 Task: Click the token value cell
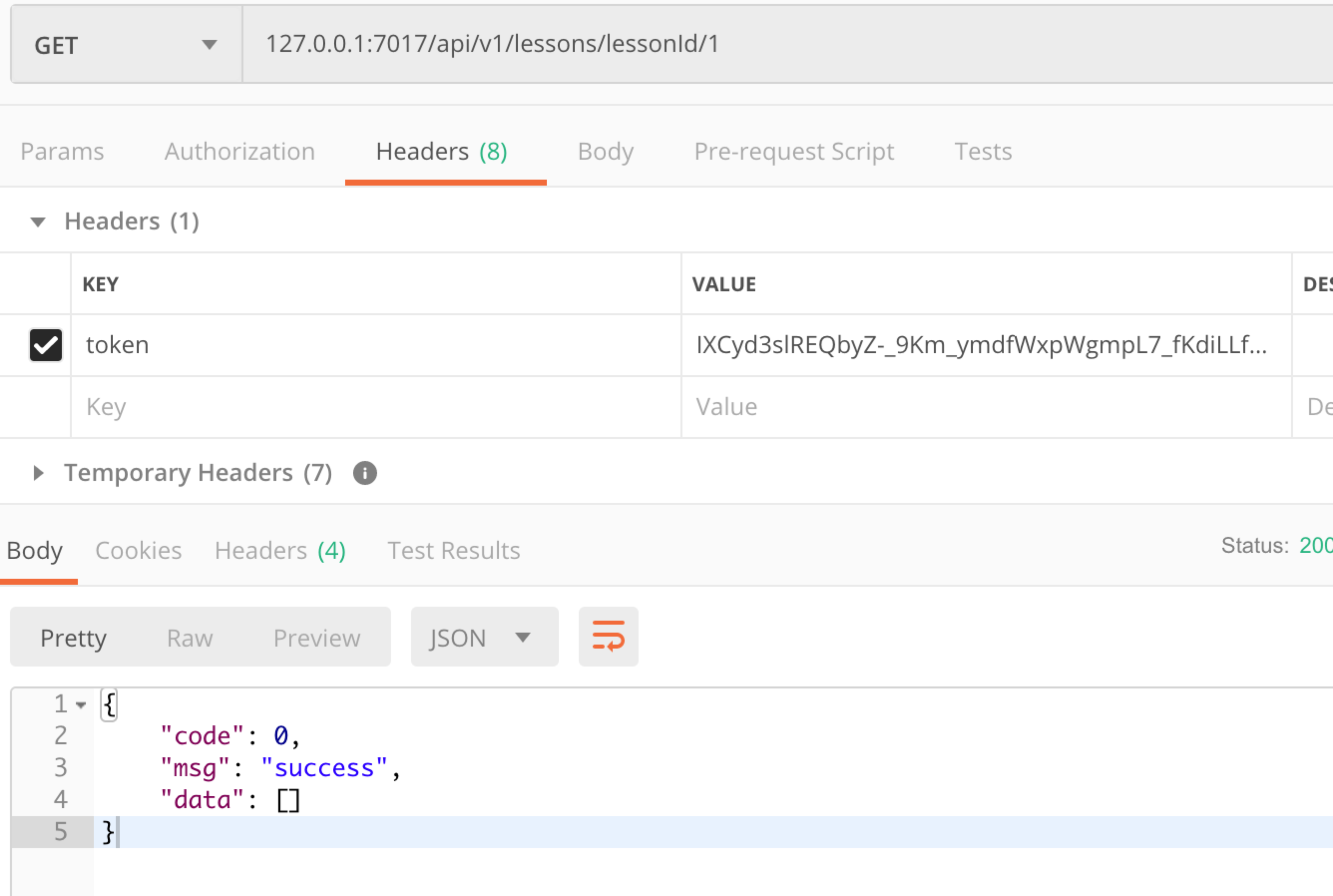(981, 345)
